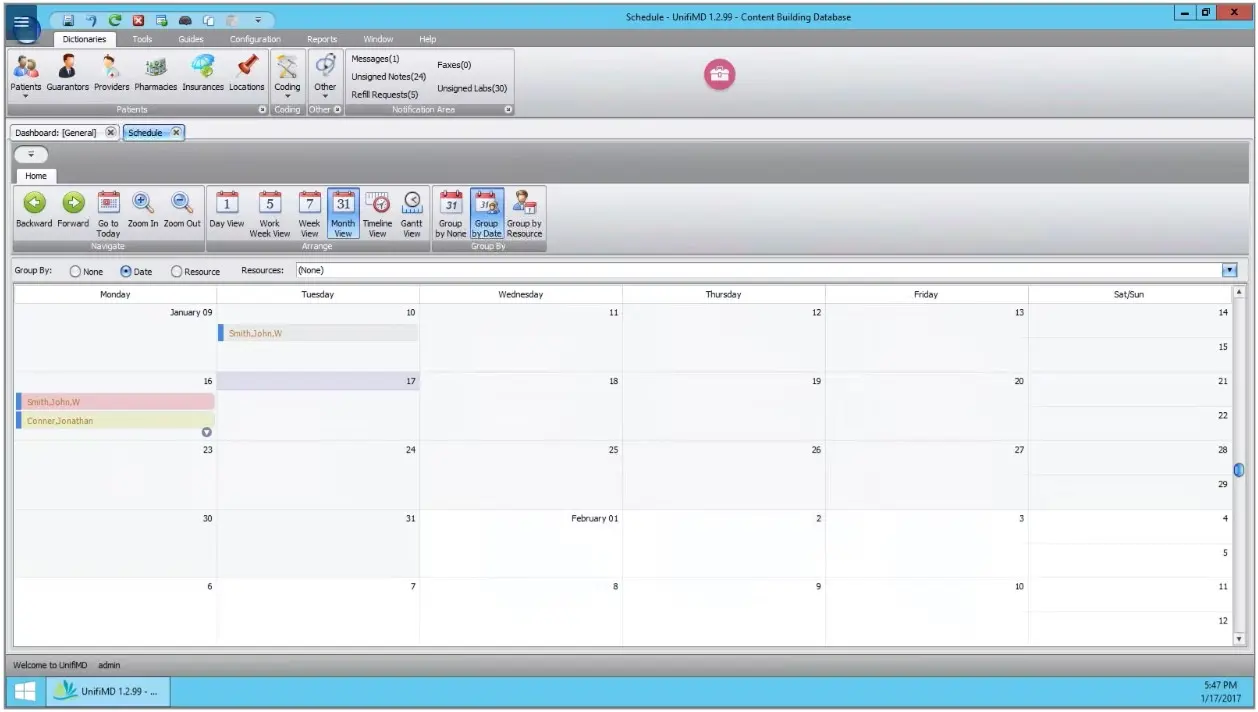Viewport: 1258px width, 712px height.
Task: Switch to the Dashboard: [General] tab
Action: [x=57, y=131]
